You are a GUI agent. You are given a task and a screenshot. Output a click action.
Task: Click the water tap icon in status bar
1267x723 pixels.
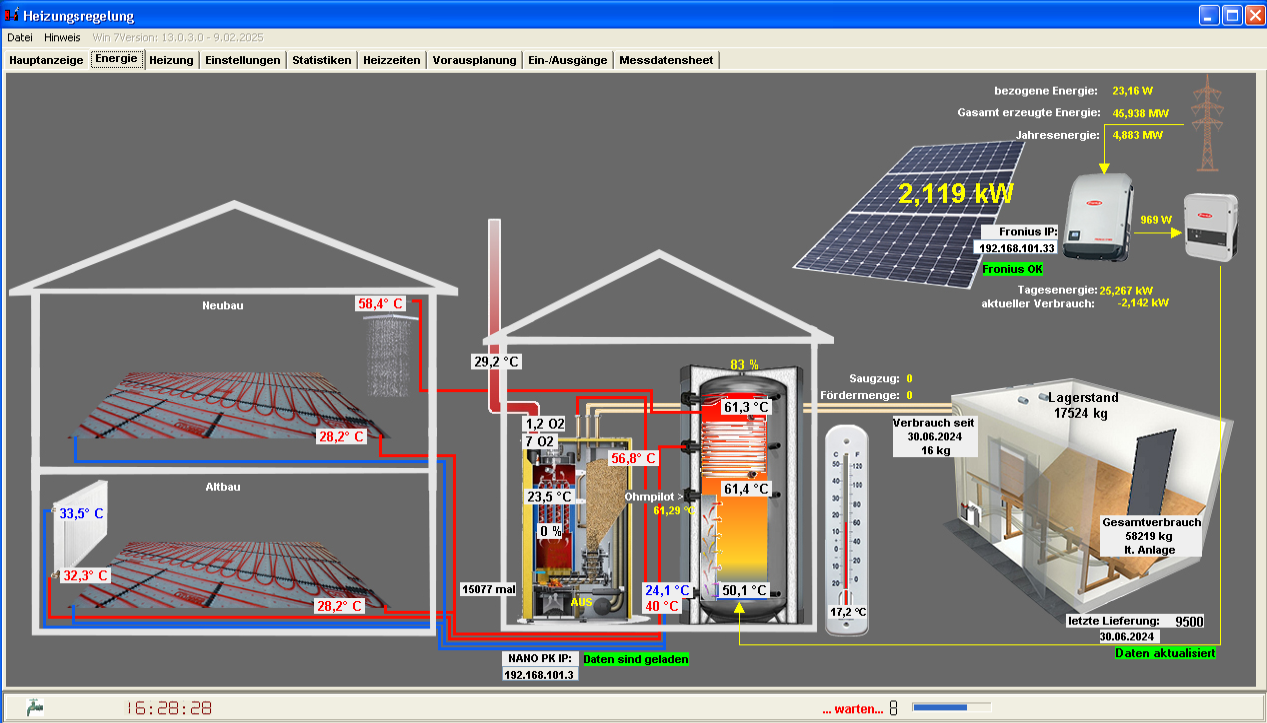tap(35, 707)
